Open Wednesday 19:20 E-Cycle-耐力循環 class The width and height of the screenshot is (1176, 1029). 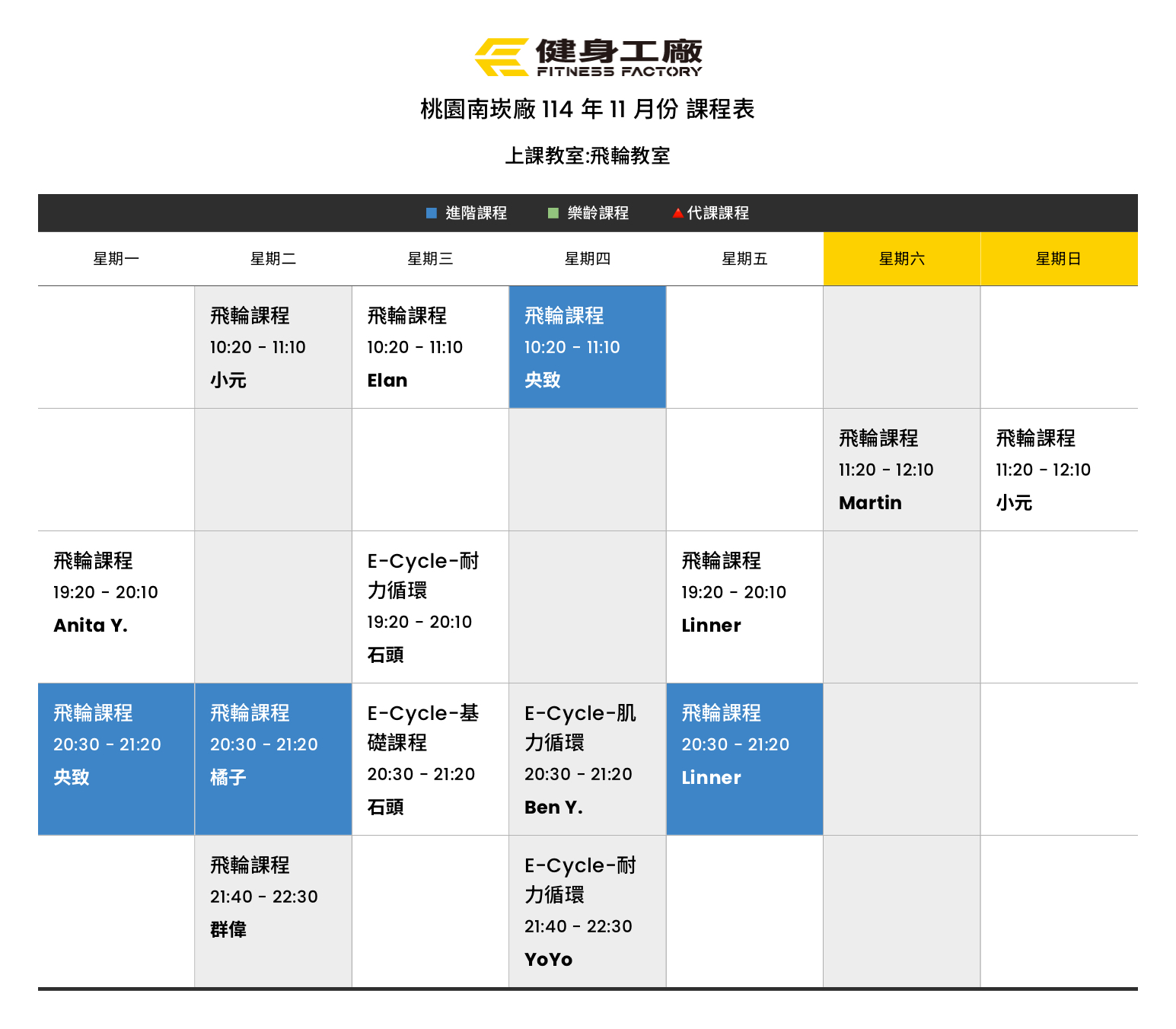point(430,607)
